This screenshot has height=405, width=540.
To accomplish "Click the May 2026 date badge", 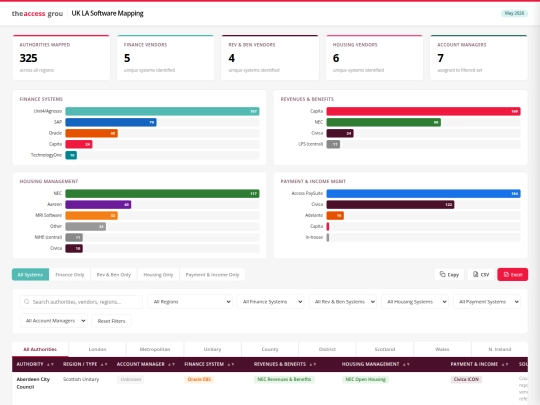I will click(x=514, y=13).
